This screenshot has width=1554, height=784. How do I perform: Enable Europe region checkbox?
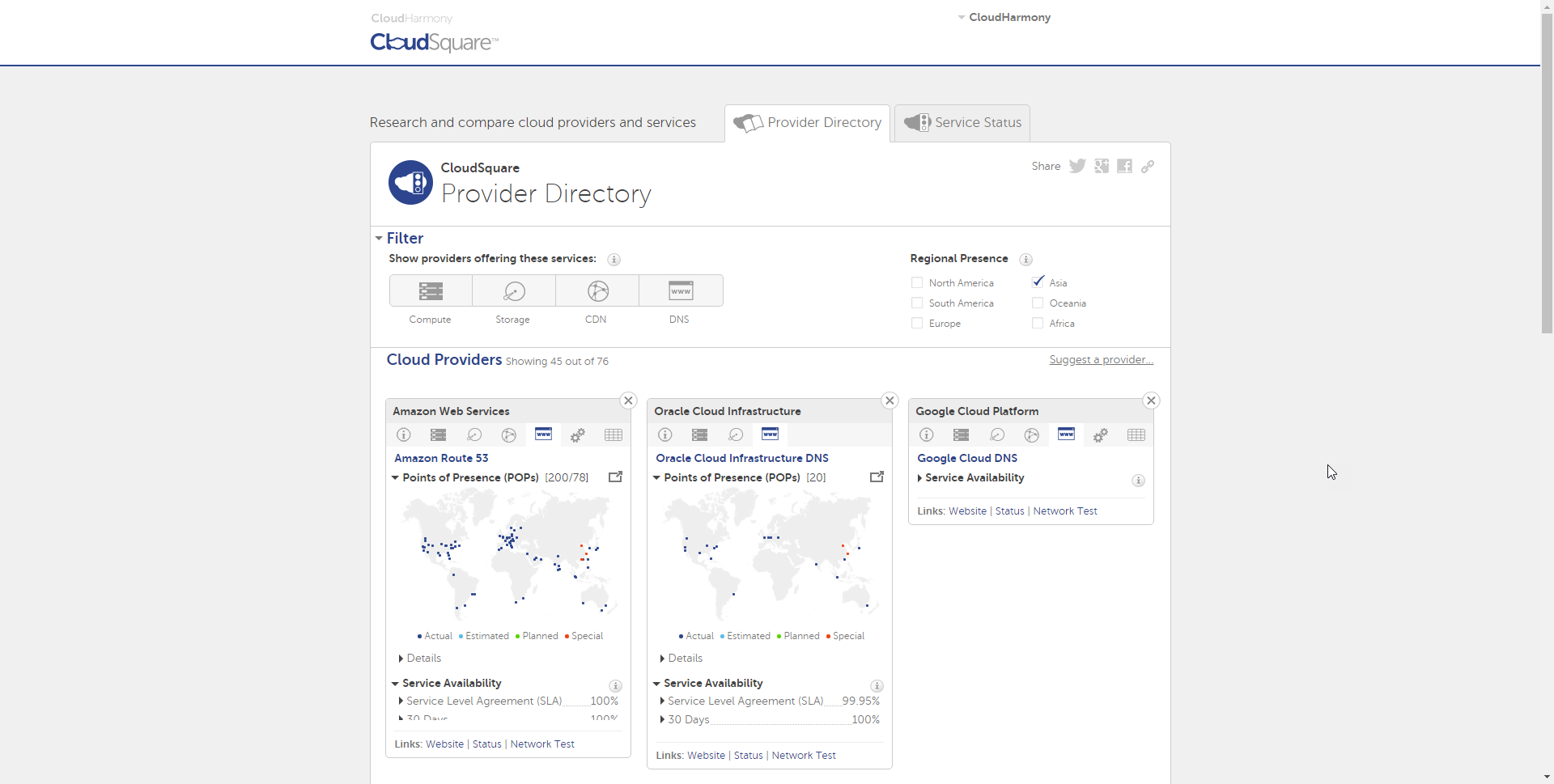pos(917,323)
